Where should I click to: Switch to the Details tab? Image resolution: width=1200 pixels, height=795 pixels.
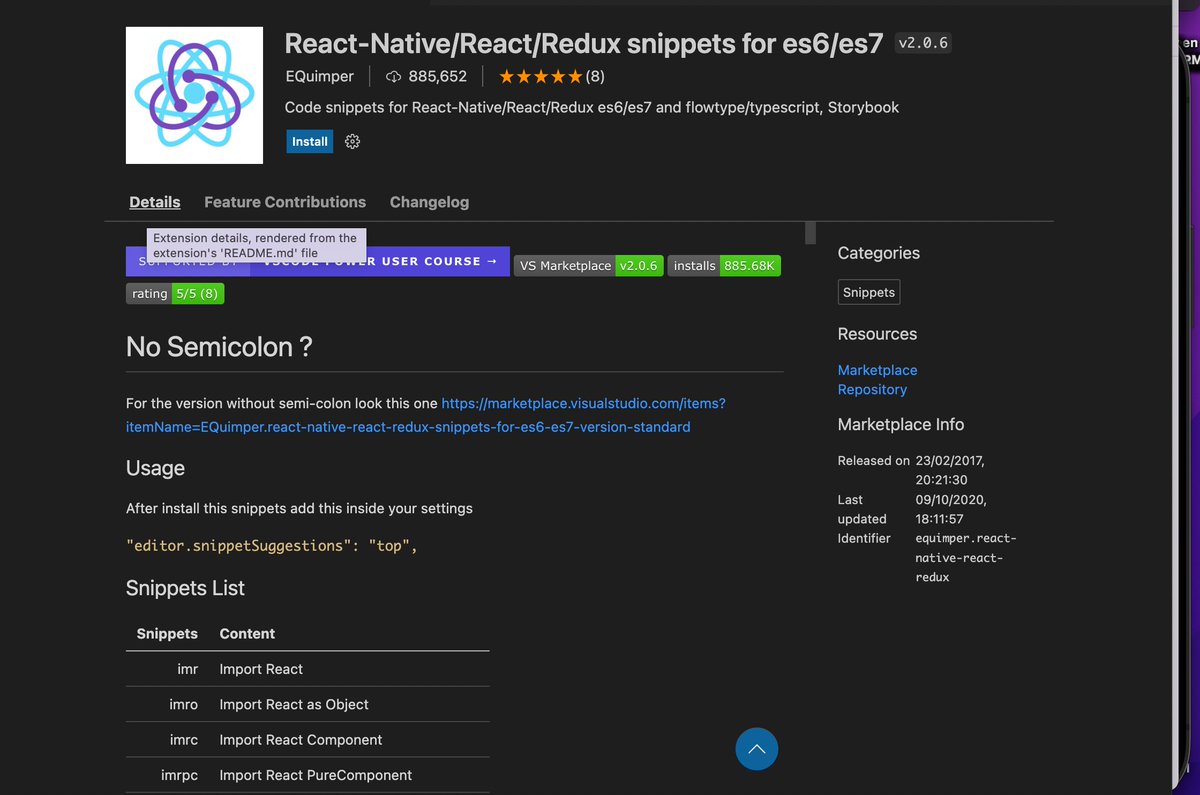155,202
